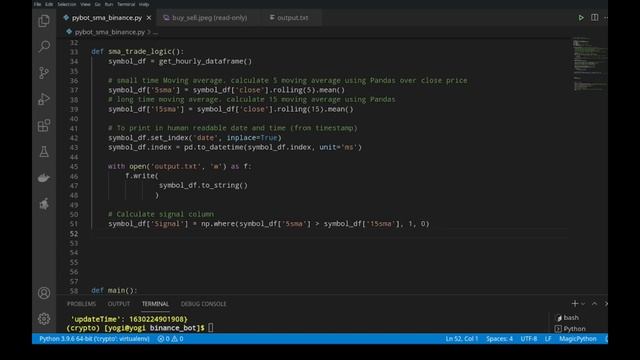Open the Run menu
Screen dimensions: 640x360
pyautogui.click(x=109, y=4)
